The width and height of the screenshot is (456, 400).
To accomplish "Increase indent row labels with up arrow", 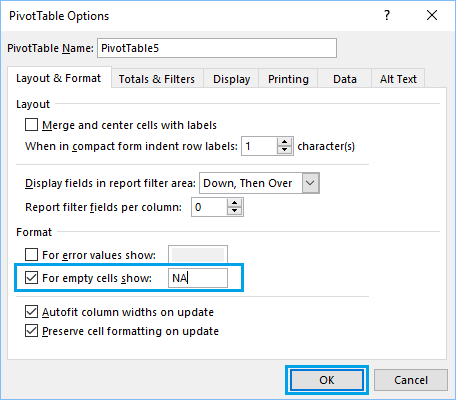I will (x=284, y=142).
